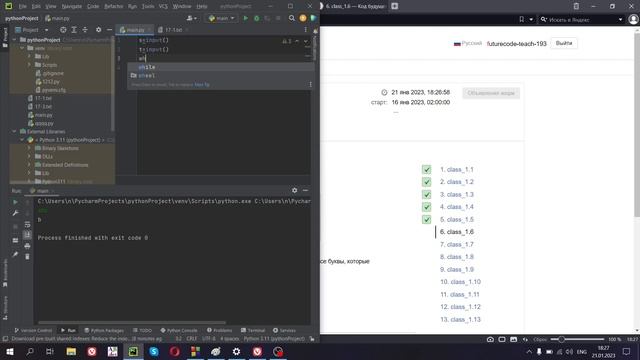Pin the Run tab with the pin icon
Viewport: 640px width, 360px height.
click(x=15, y=254)
